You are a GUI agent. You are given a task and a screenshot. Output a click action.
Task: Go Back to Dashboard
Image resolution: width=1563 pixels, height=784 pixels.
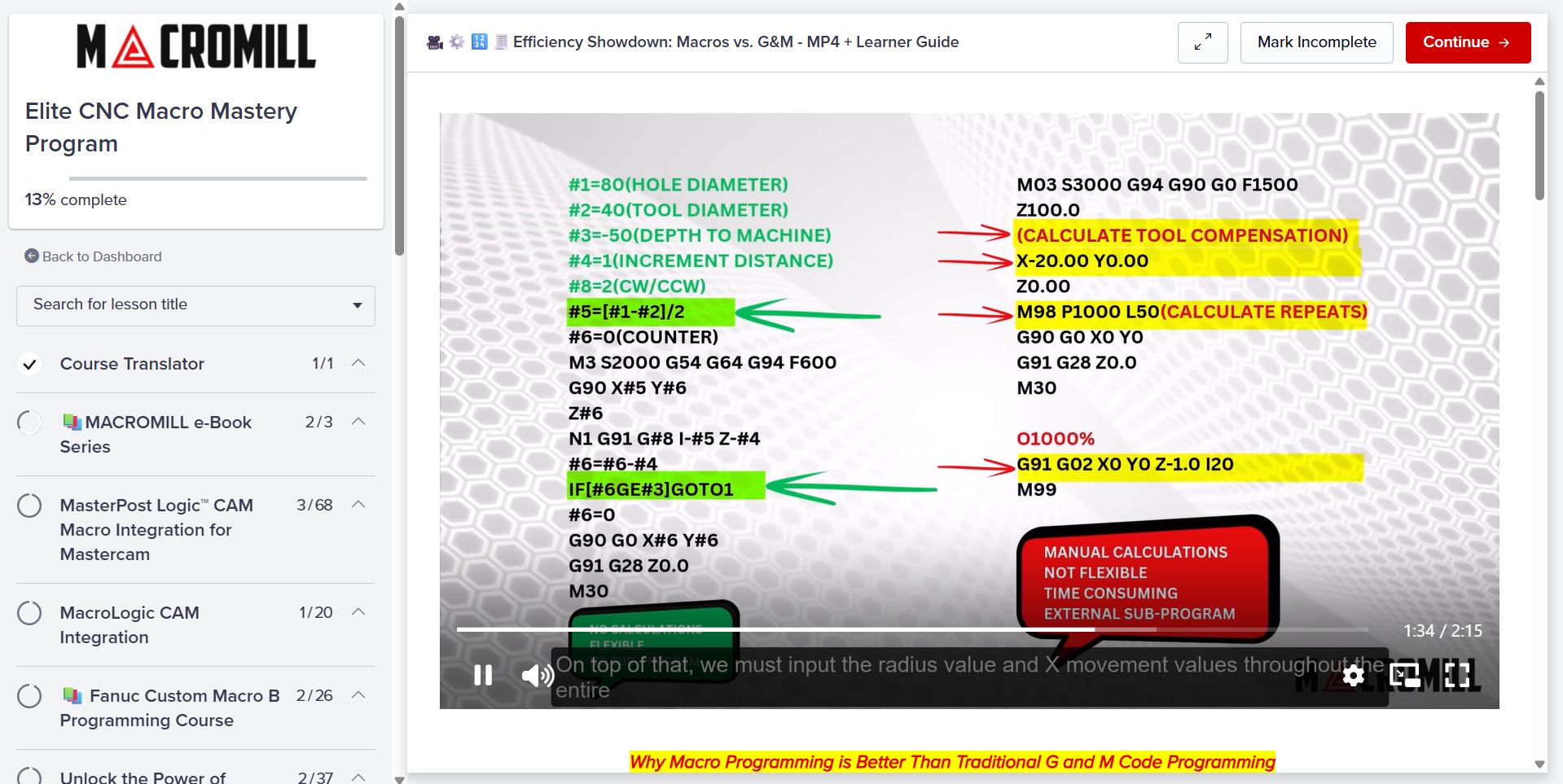[x=102, y=256]
